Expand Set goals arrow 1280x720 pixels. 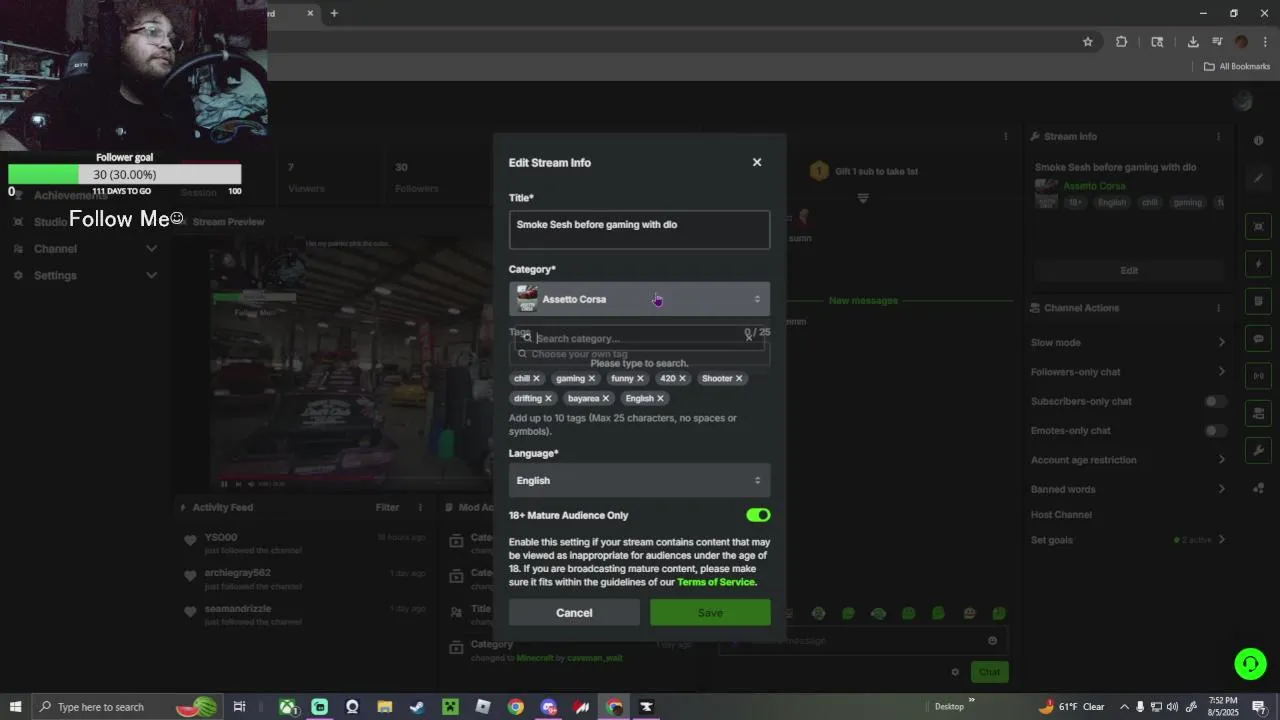pyautogui.click(x=1221, y=540)
